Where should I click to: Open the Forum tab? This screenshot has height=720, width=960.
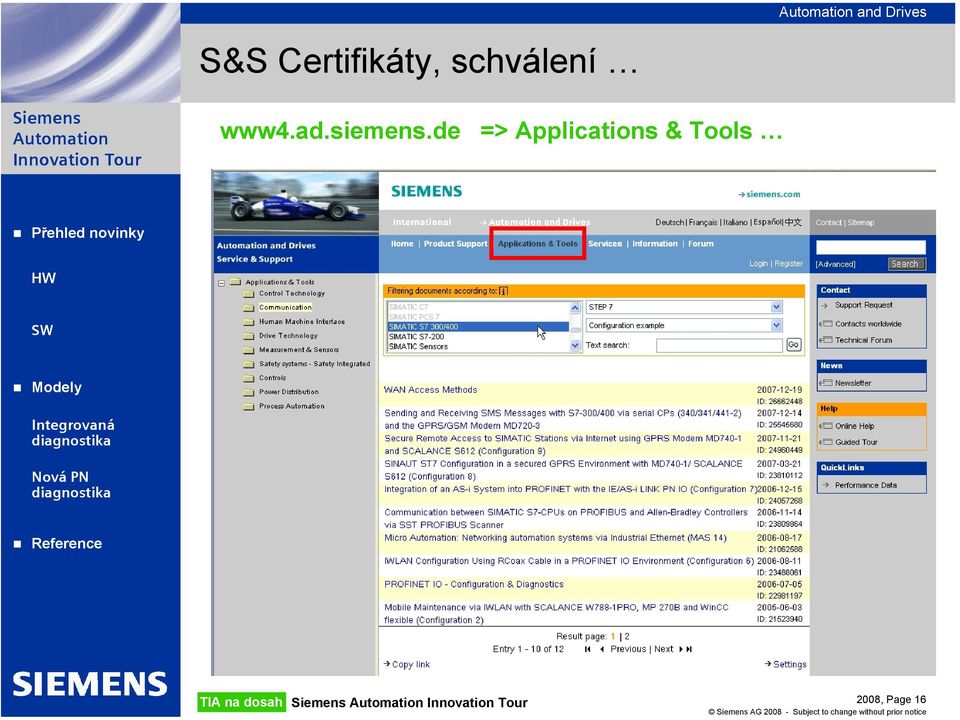click(700, 244)
